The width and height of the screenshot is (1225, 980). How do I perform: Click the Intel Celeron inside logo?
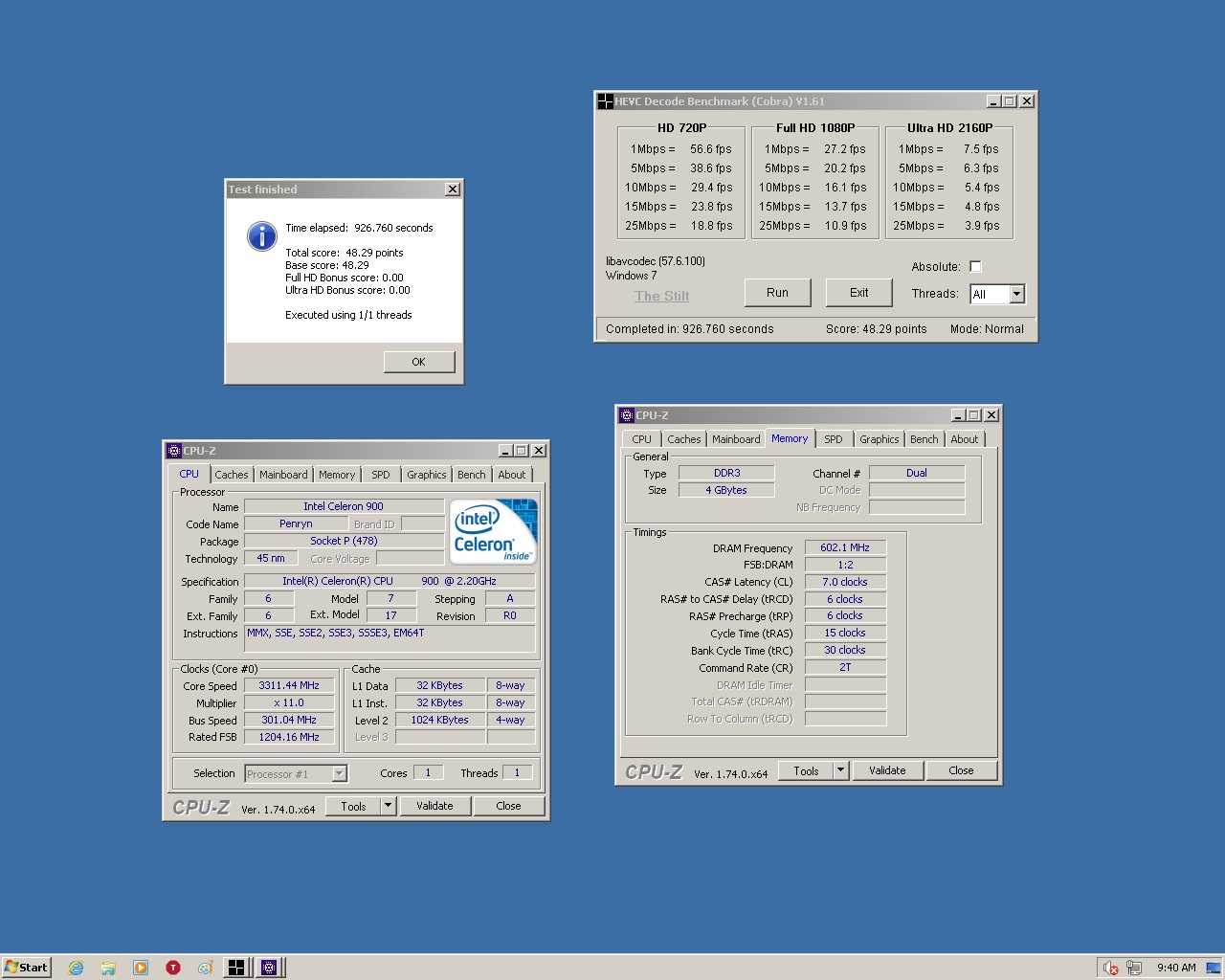pos(494,531)
